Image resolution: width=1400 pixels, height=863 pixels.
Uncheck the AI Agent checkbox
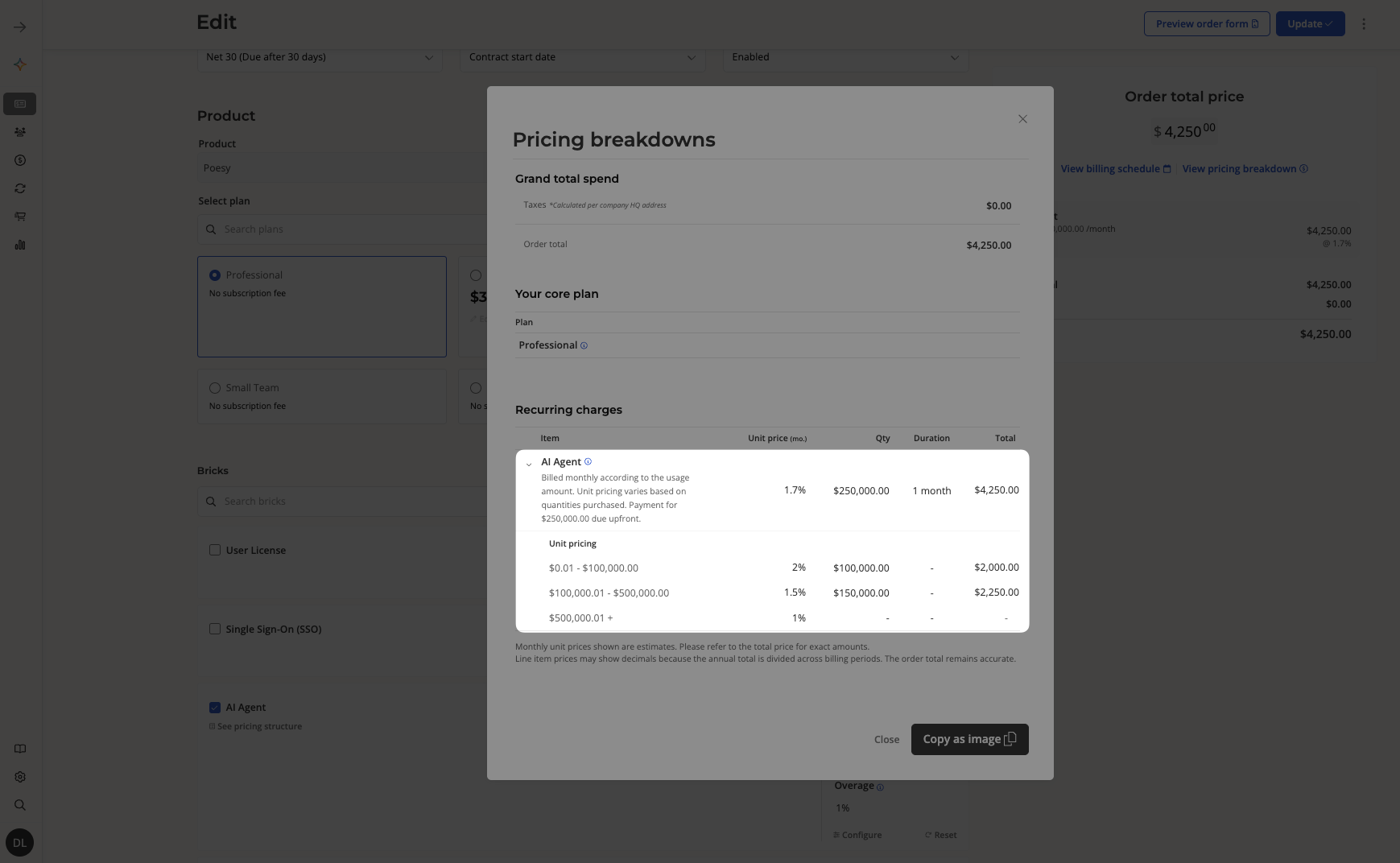coord(215,708)
